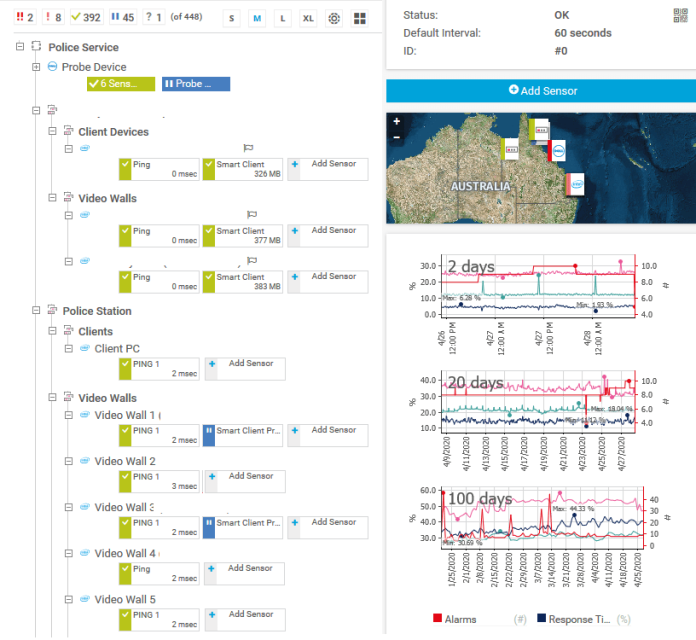Open the Smart Client 326 MB sensor
696x640 pixels.
tap(241, 168)
